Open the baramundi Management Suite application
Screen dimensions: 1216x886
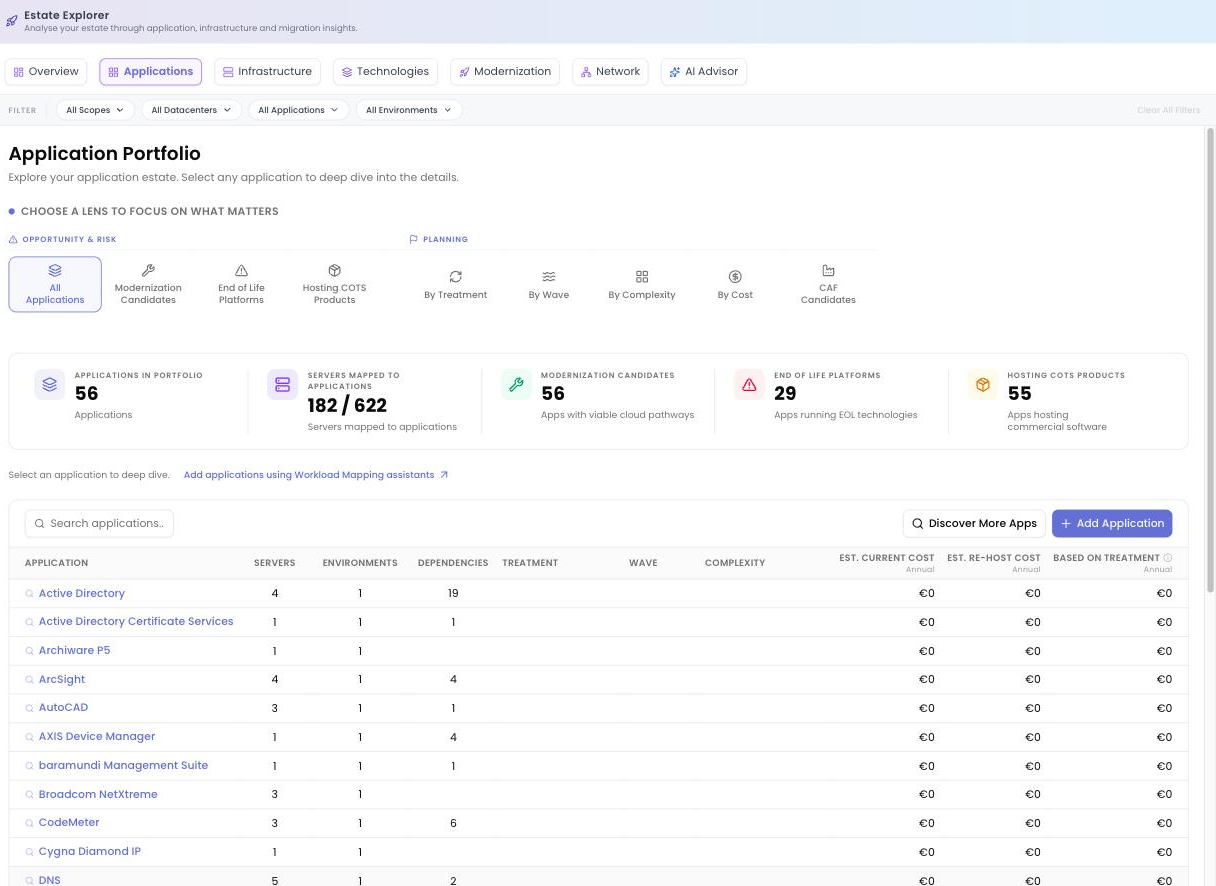[123, 766]
